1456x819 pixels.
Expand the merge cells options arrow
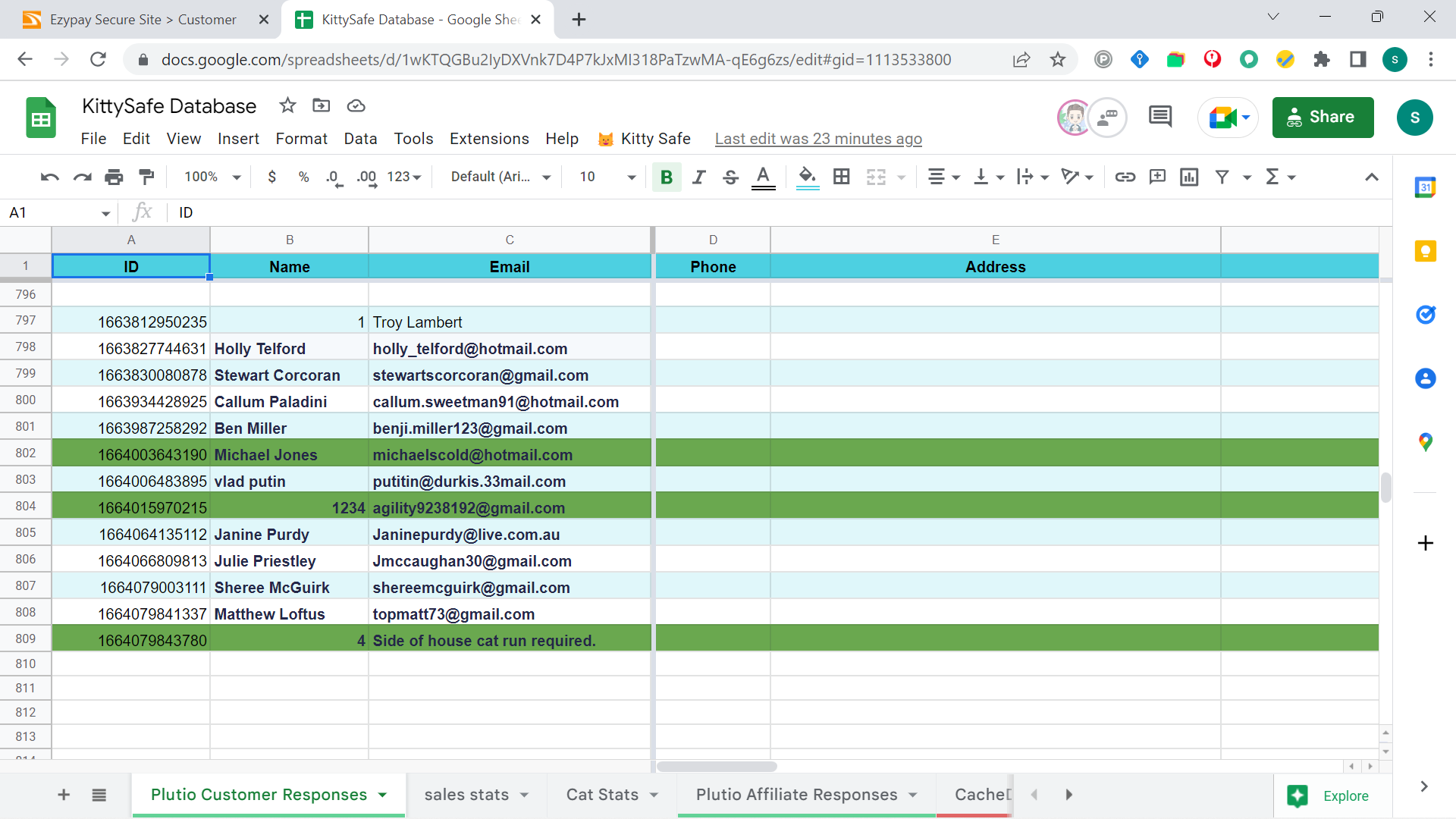coord(902,177)
